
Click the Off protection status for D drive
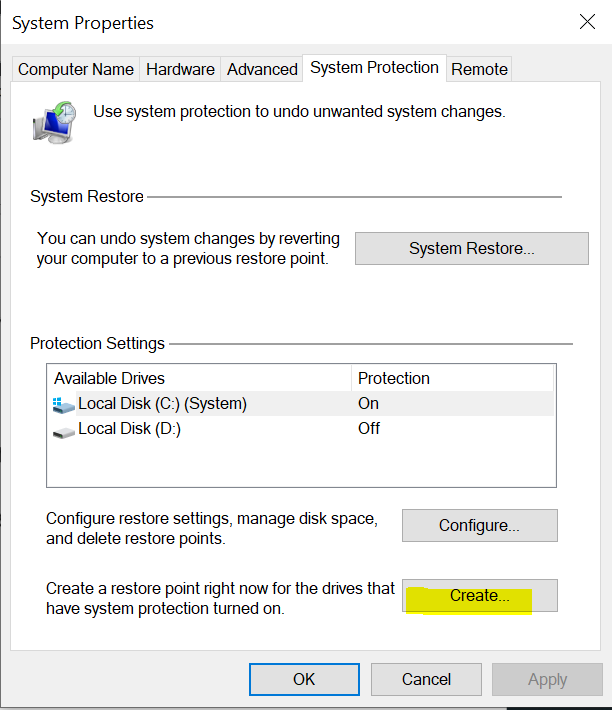(369, 429)
